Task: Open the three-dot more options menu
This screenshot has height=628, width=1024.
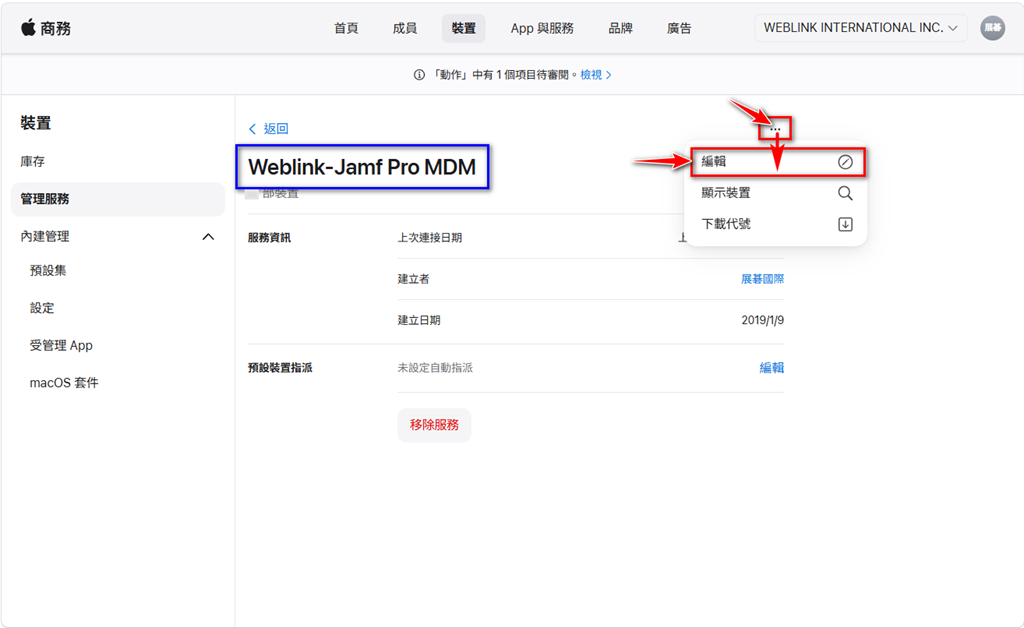Action: tap(775, 129)
